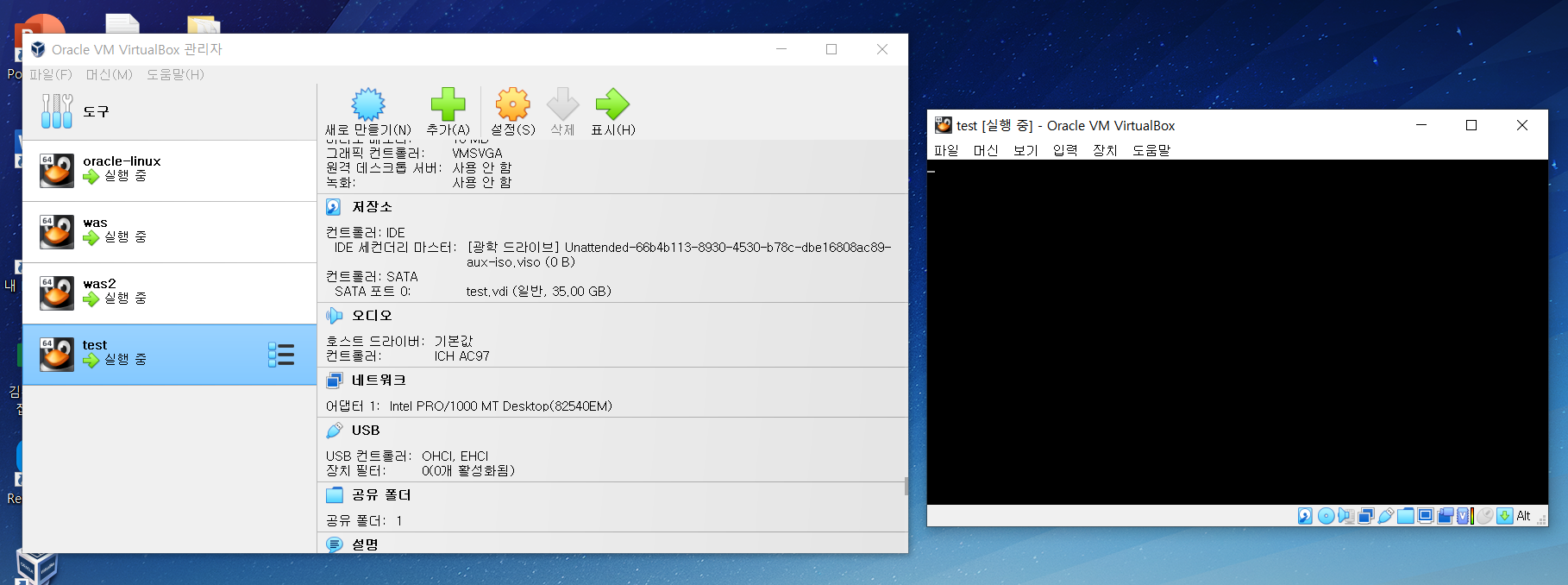The image size is (1568, 585).
Task: Click the details pane vertical scrollbar
Action: pyautogui.click(x=906, y=487)
